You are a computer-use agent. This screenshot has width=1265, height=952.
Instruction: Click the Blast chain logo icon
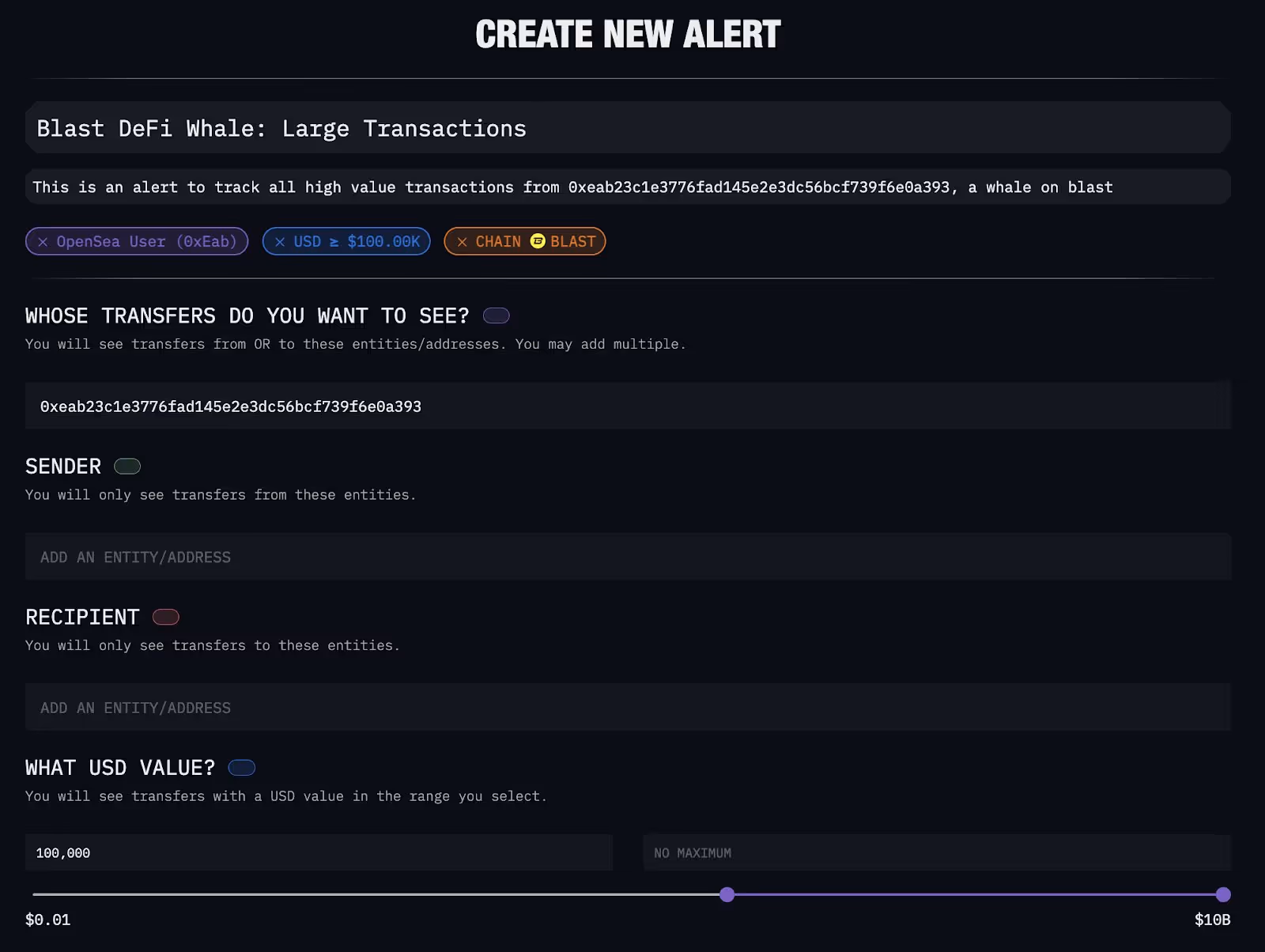[538, 241]
